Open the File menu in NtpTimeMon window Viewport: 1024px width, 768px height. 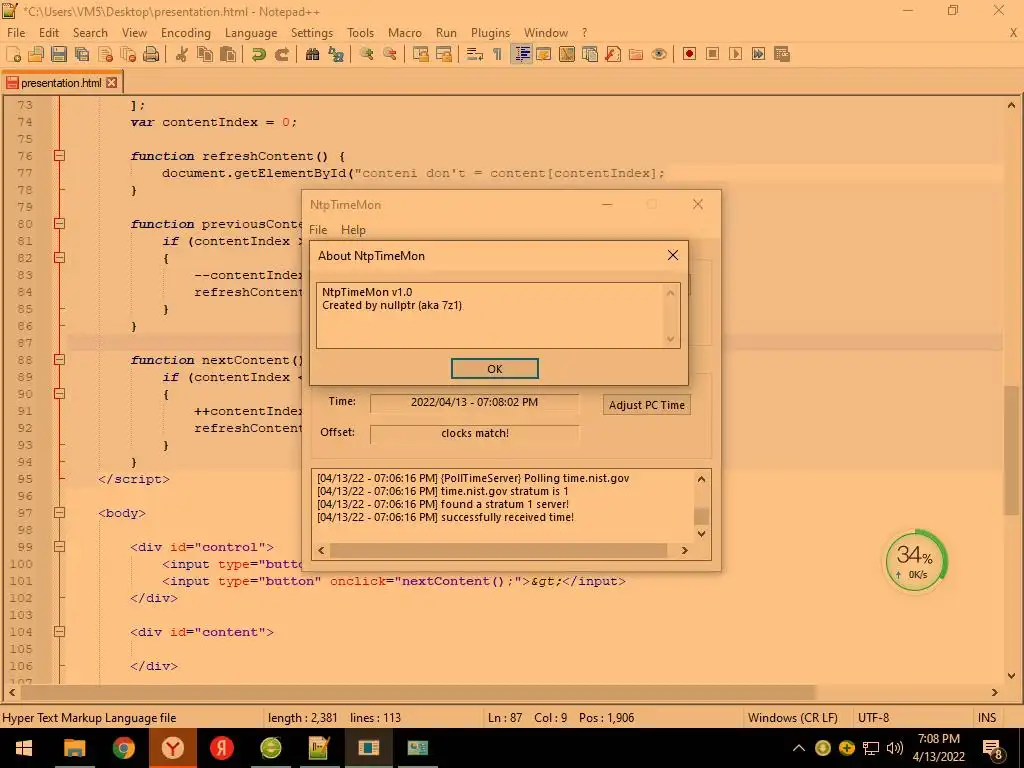(318, 230)
